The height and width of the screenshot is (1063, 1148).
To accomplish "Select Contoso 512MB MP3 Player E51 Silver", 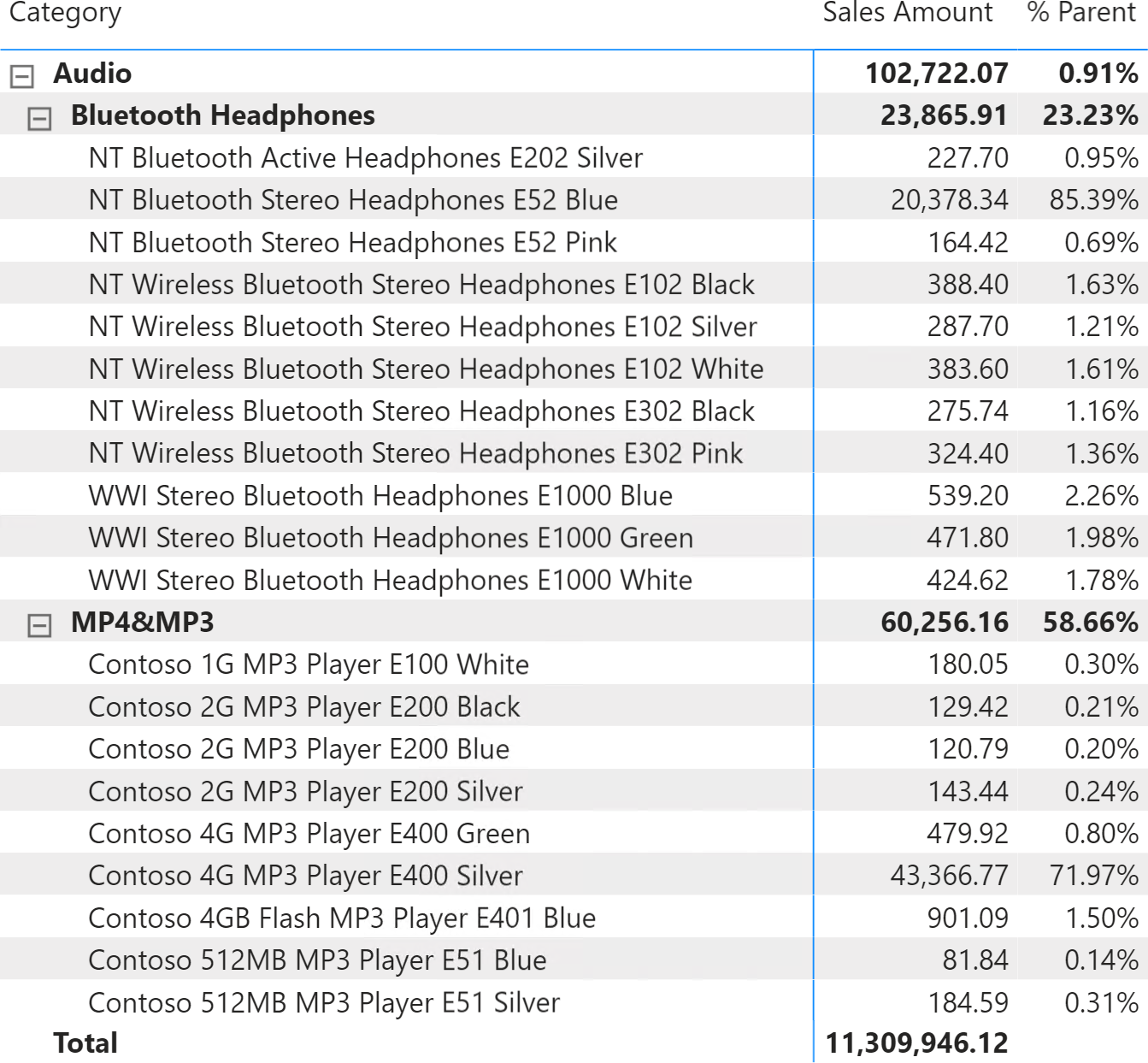I will [x=325, y=1003].
